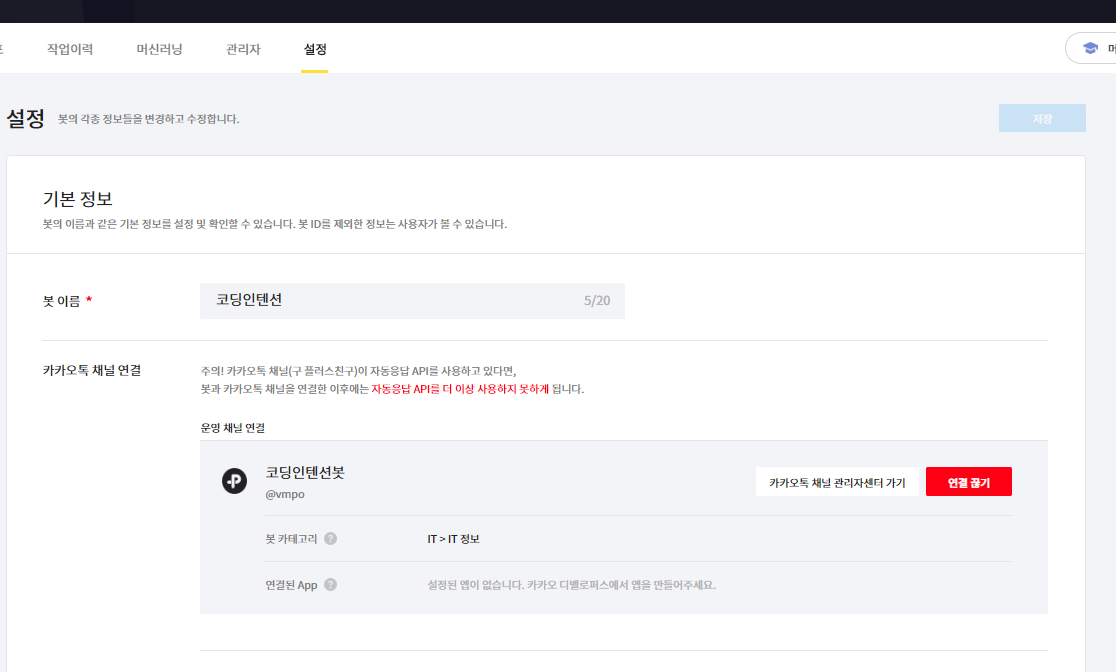
Task: Click the graduation cap icon button
Action: 1090,48
